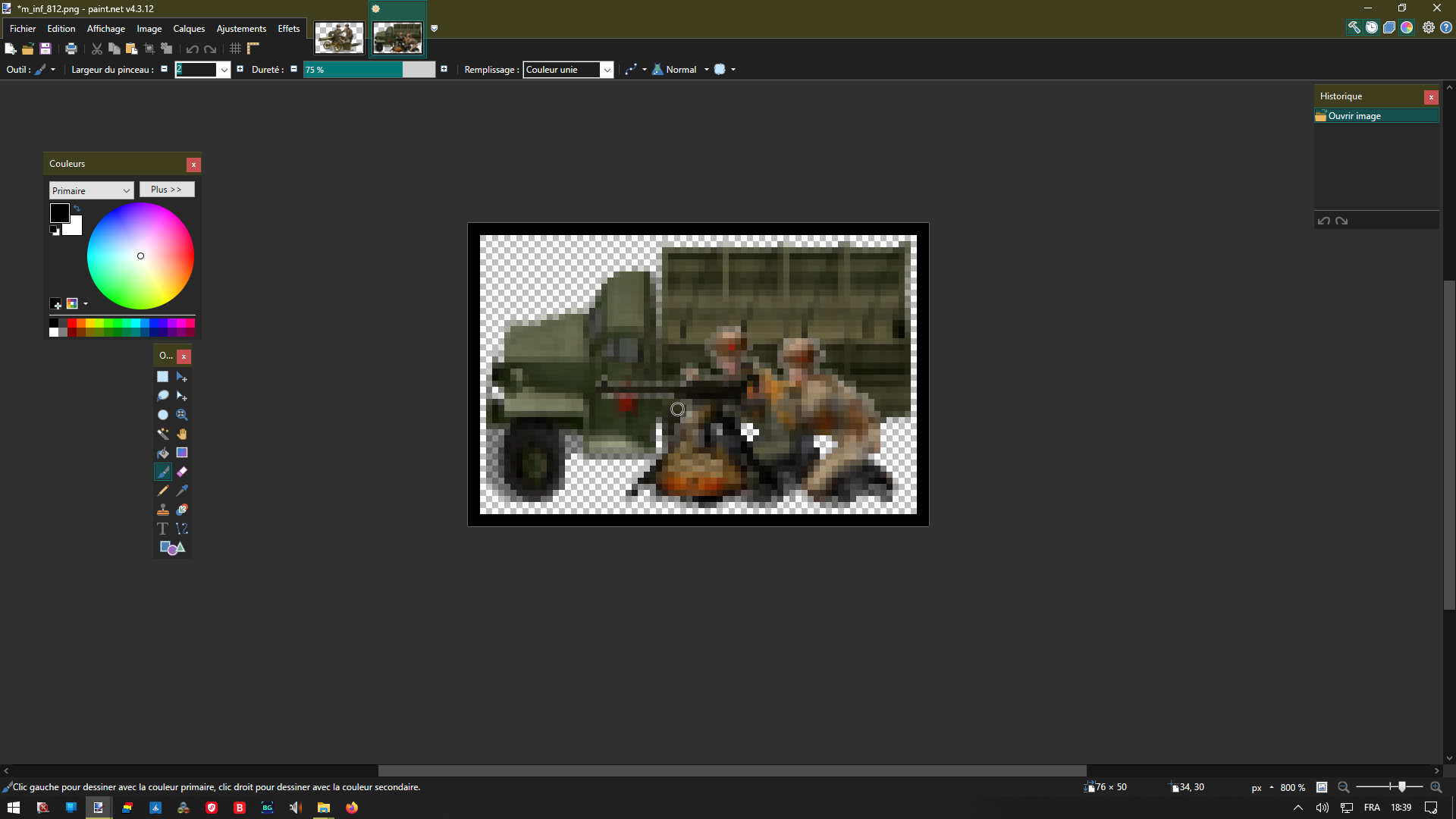Toggle the Colors window visibility
1456x819 pixels.
pyautogui.click(x=1407, y=27)
